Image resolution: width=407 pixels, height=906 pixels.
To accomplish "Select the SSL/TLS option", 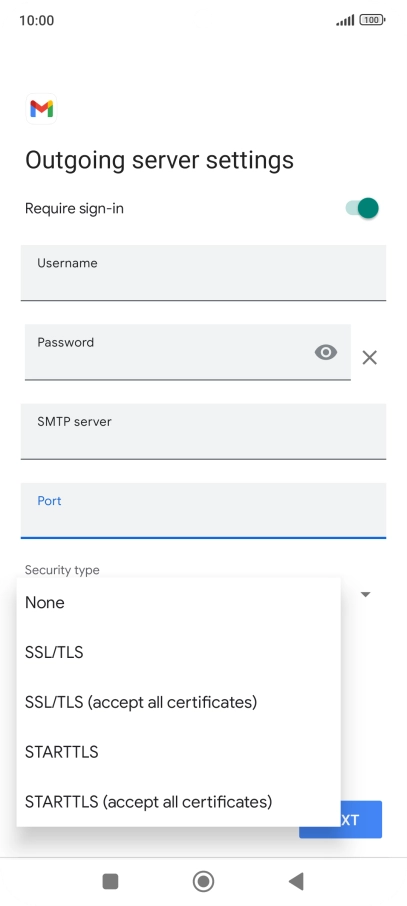I will point(179,652).
